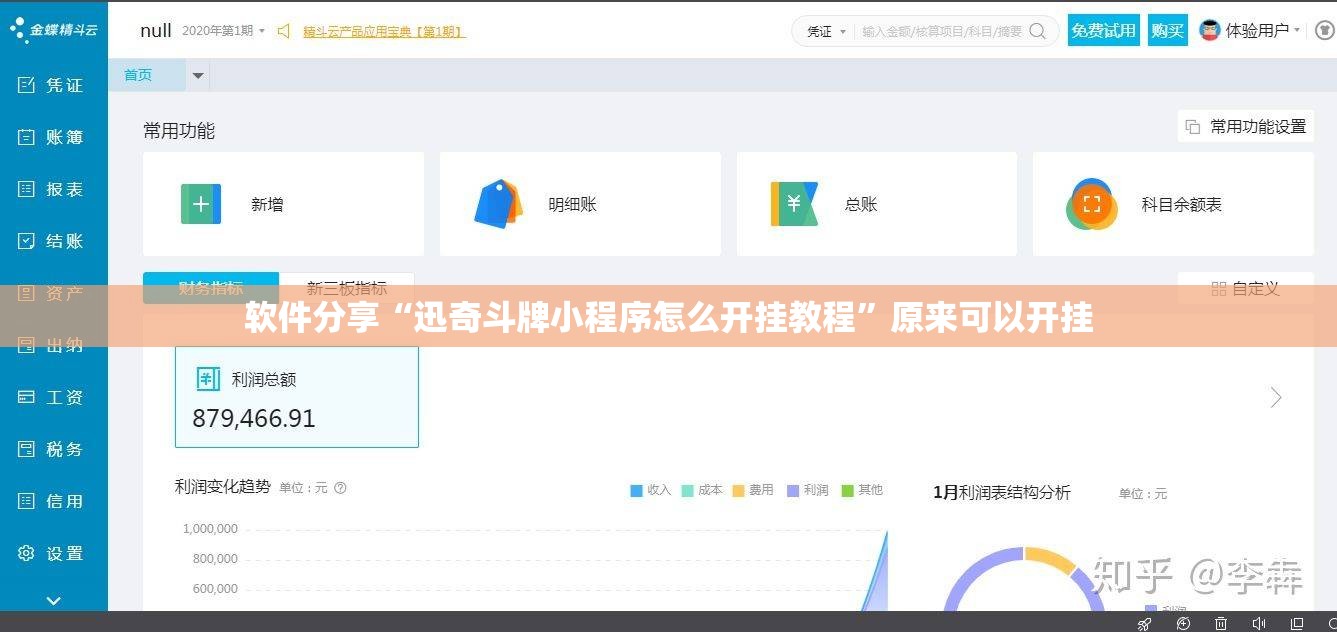
Task: Click the 1,000,000 axis label
Action: pyautogui.click(x=210, y=528)
